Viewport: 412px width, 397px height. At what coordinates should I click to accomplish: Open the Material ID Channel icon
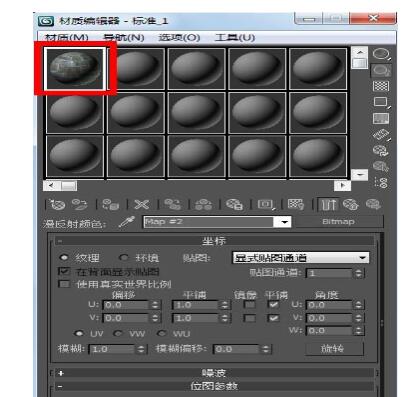click(266, 204)
